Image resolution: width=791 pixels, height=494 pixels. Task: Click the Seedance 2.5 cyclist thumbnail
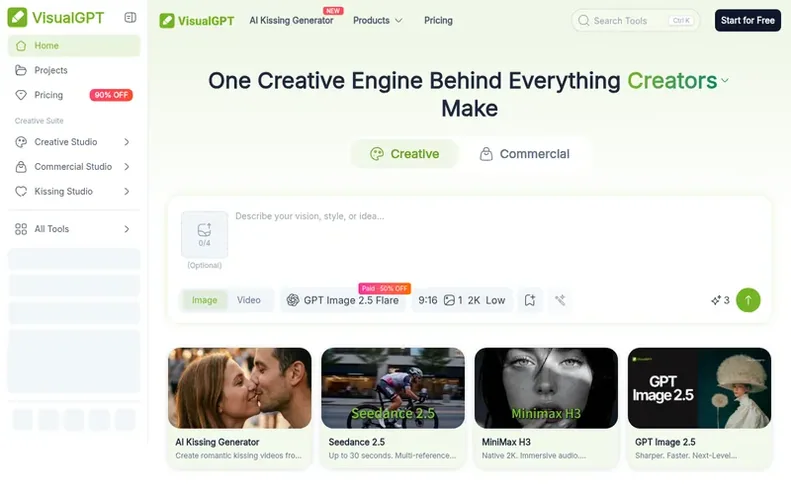click(x=393, y=388)
